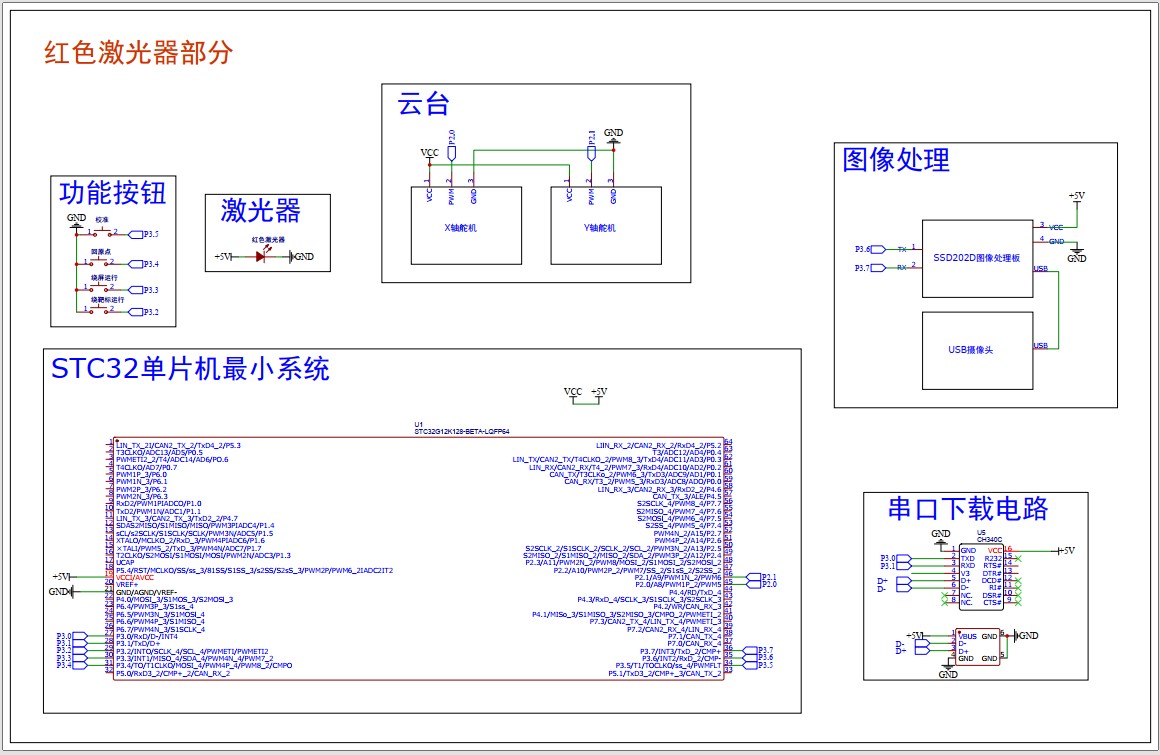Click +5V symbol at CH340C VCC pin
Viewport: 1160px width, 755px height.
(x=1065, y=551)
